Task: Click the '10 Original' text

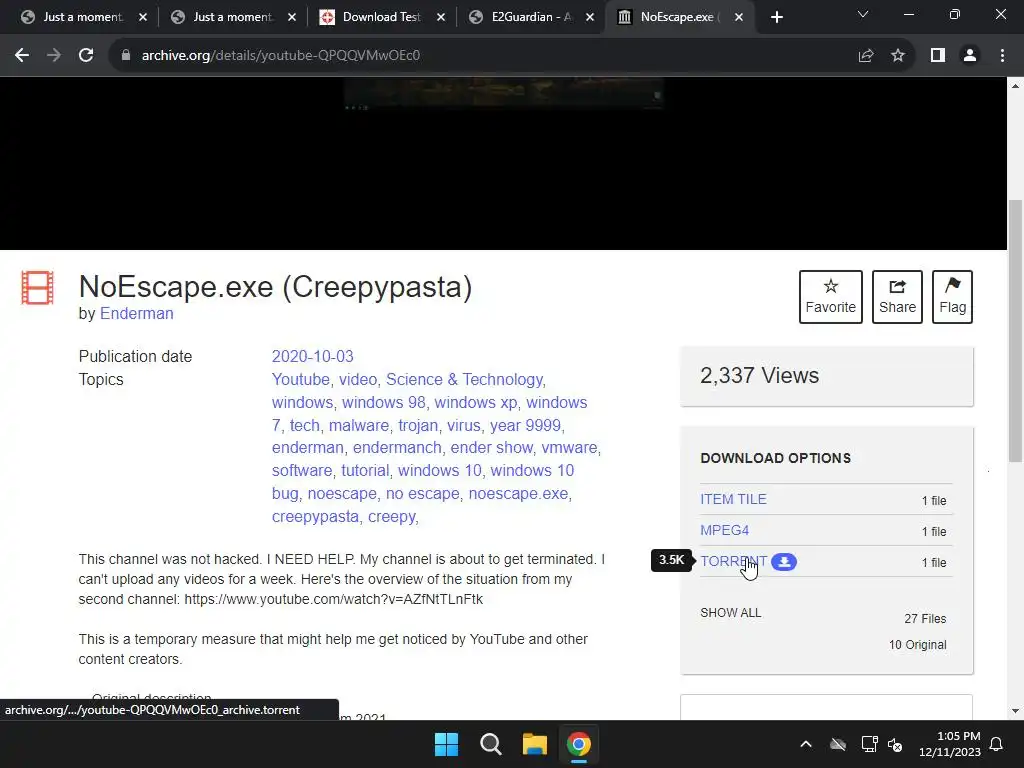Action: point(917,645)
